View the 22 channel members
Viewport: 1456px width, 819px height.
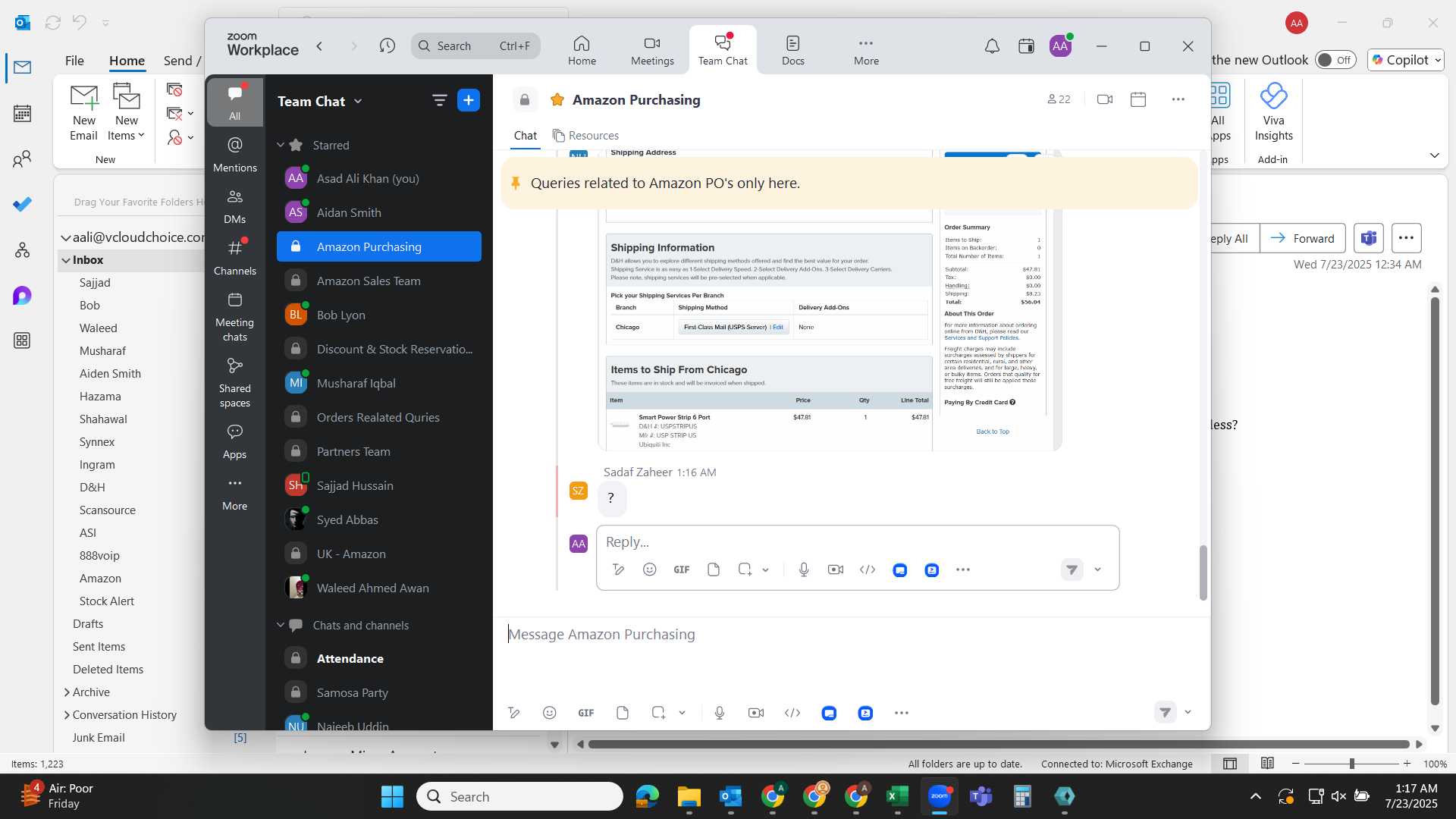pos(1059,99)
